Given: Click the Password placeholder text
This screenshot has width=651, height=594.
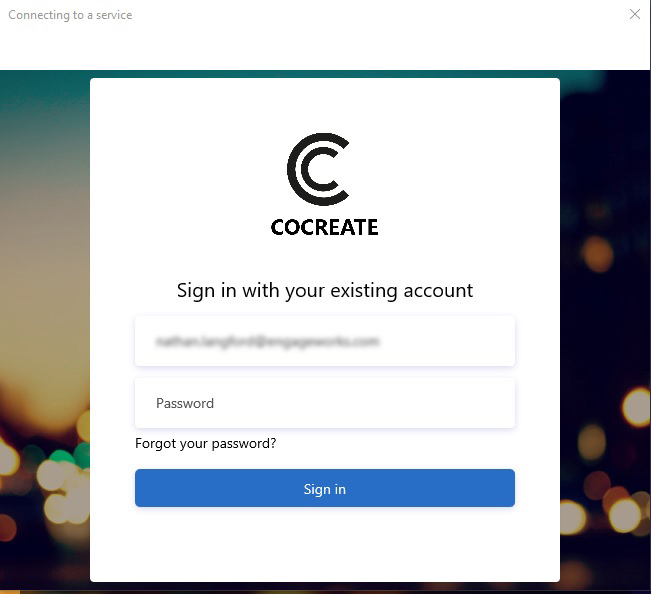Looking at the screenshot, I should tap(185, 403).
